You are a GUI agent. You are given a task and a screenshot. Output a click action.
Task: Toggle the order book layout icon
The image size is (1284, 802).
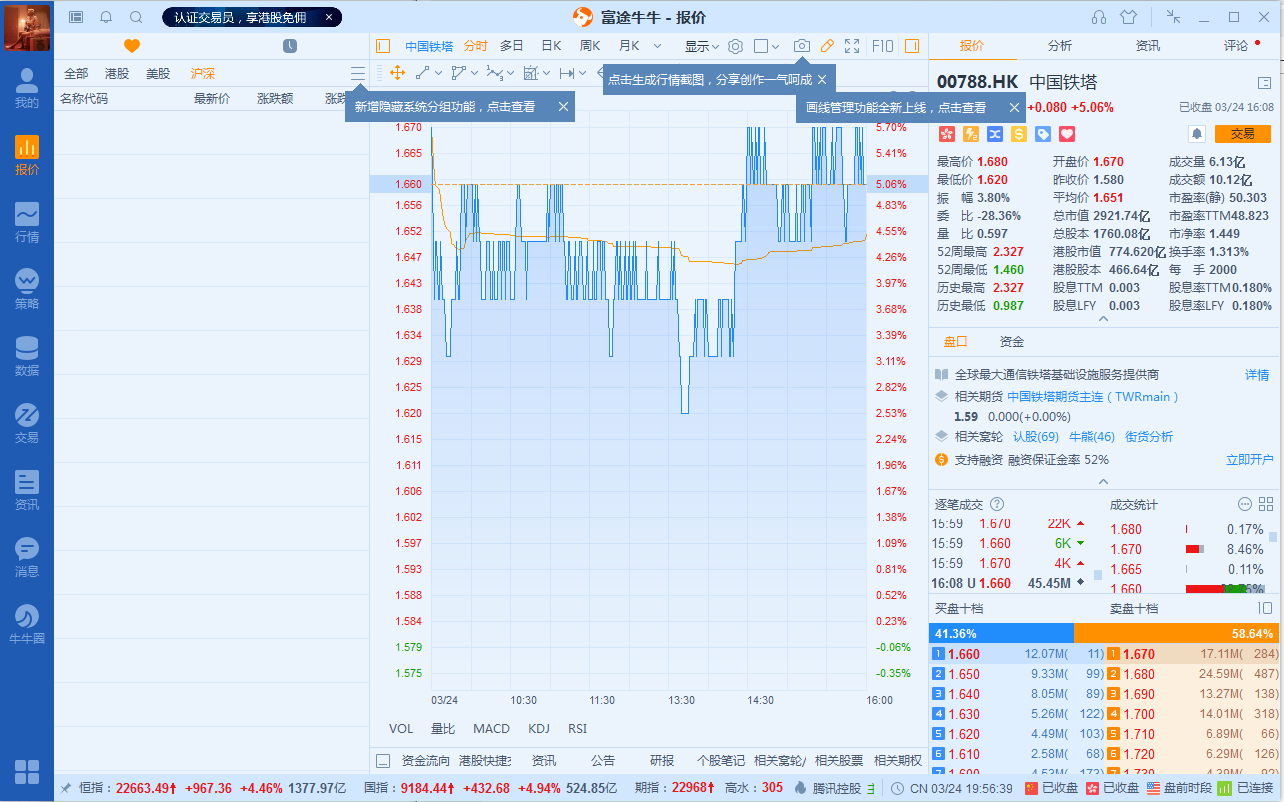[1265, 608]
